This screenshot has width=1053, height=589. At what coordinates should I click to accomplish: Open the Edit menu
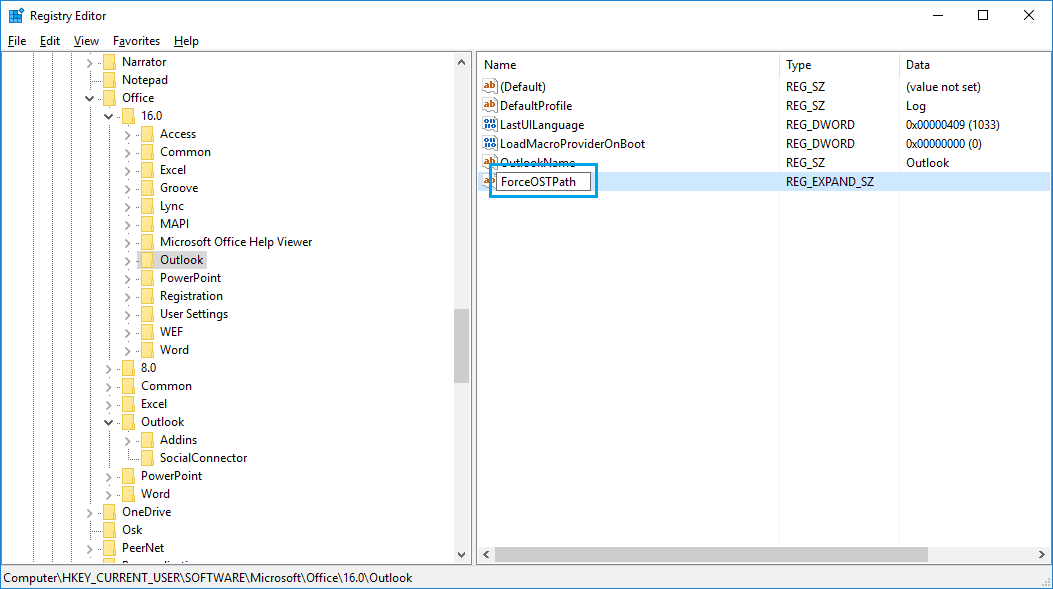point(50,41)
